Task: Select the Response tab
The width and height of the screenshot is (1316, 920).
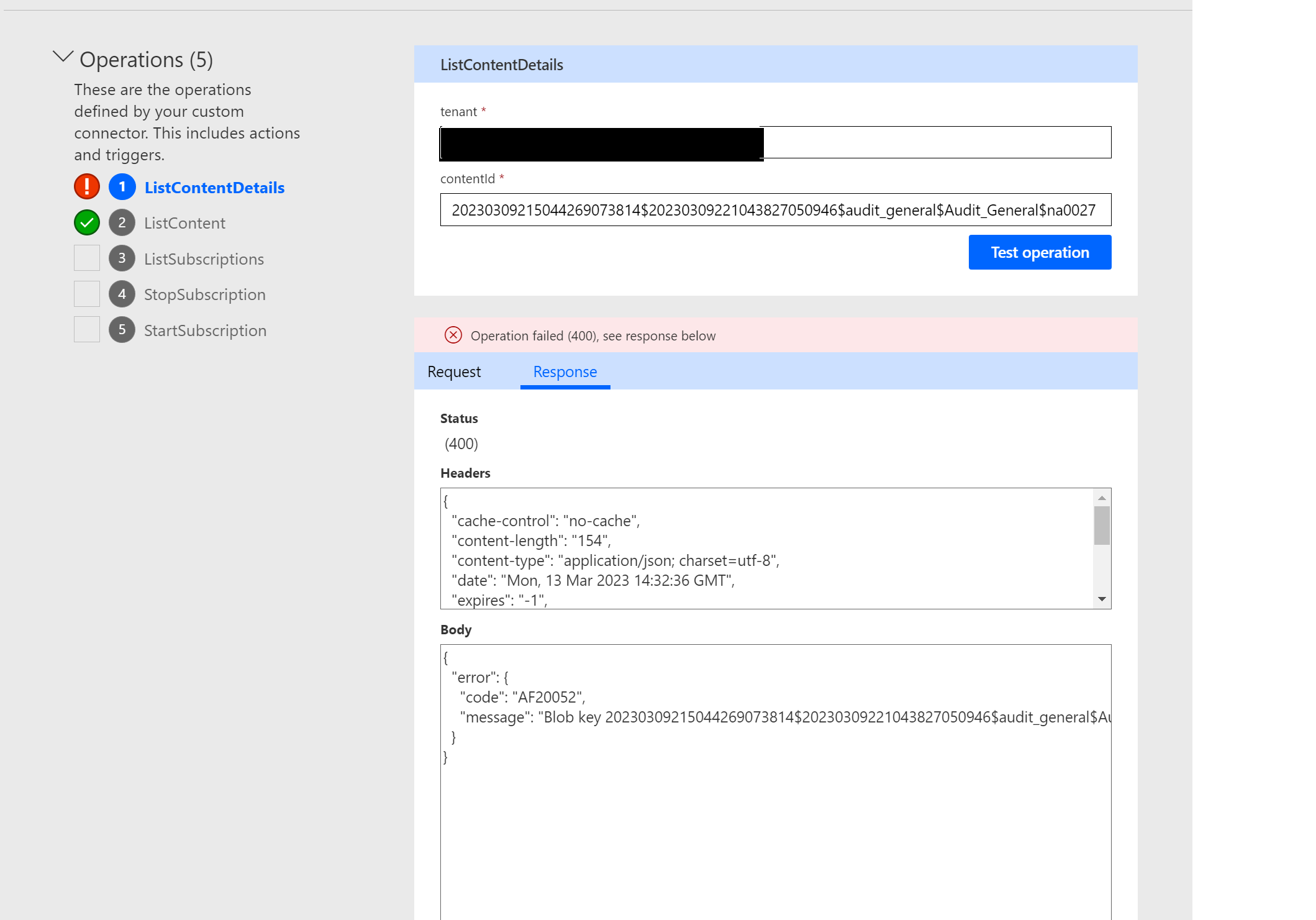Action: coord(564,371)
